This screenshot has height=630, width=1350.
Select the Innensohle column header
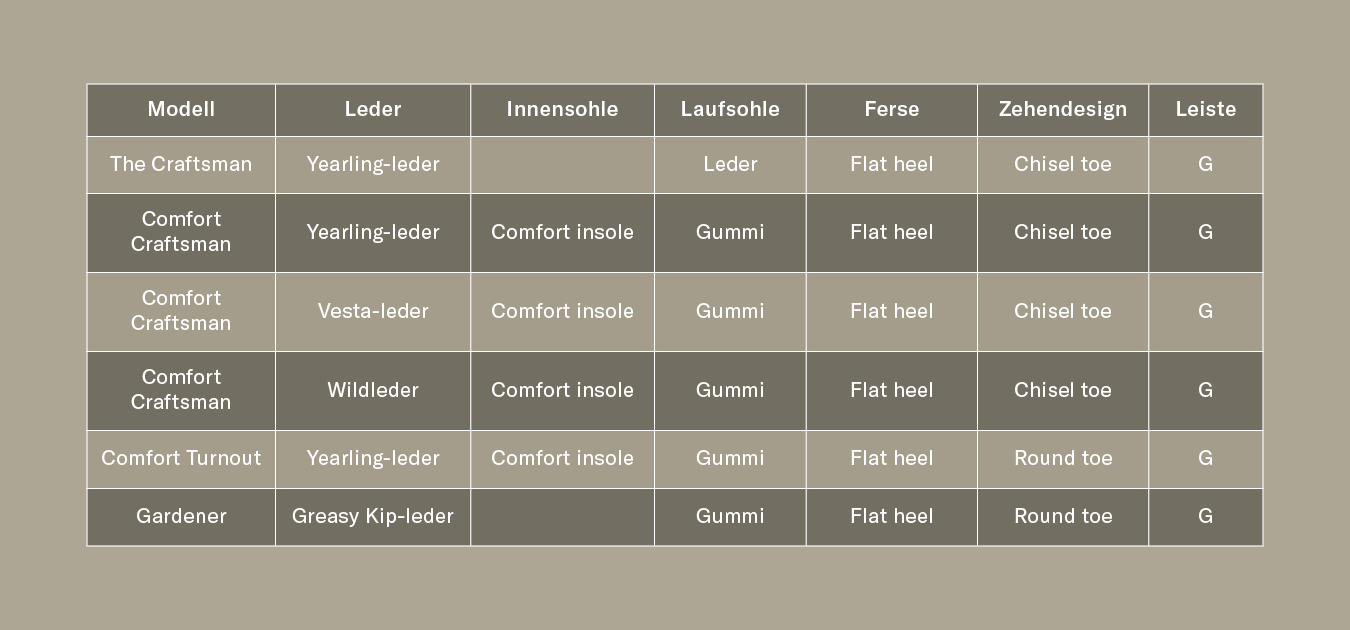tap(562, 109)
